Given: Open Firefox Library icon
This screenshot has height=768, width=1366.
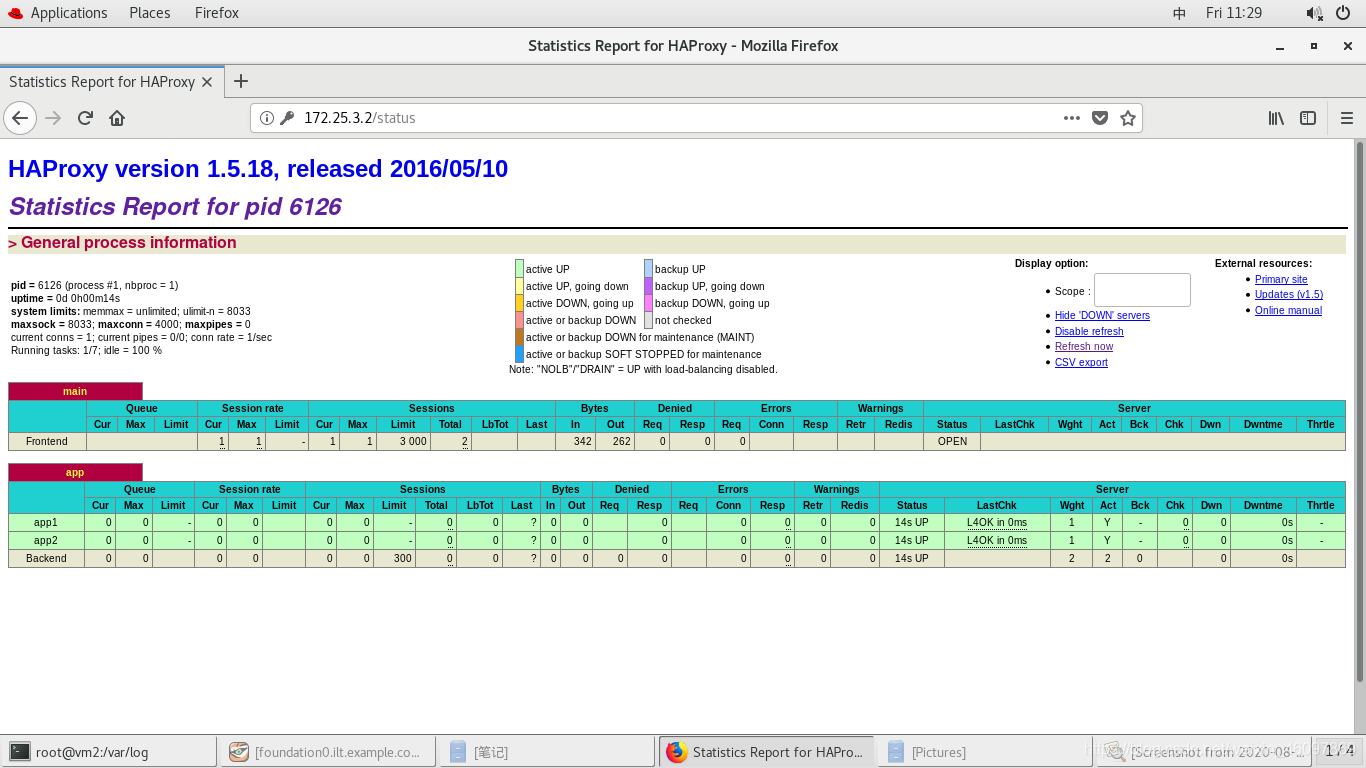Looking at the screenshot, I should 1276,118.
